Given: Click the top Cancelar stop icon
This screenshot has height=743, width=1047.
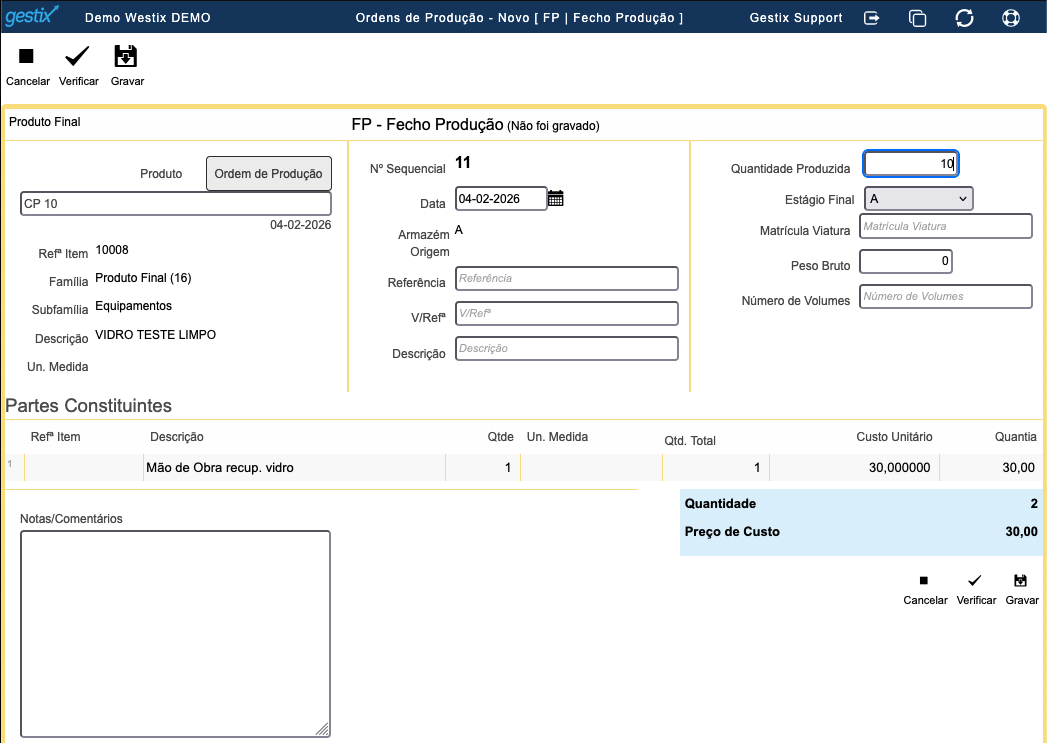Looking at the screenshot, I should (27, 57).
